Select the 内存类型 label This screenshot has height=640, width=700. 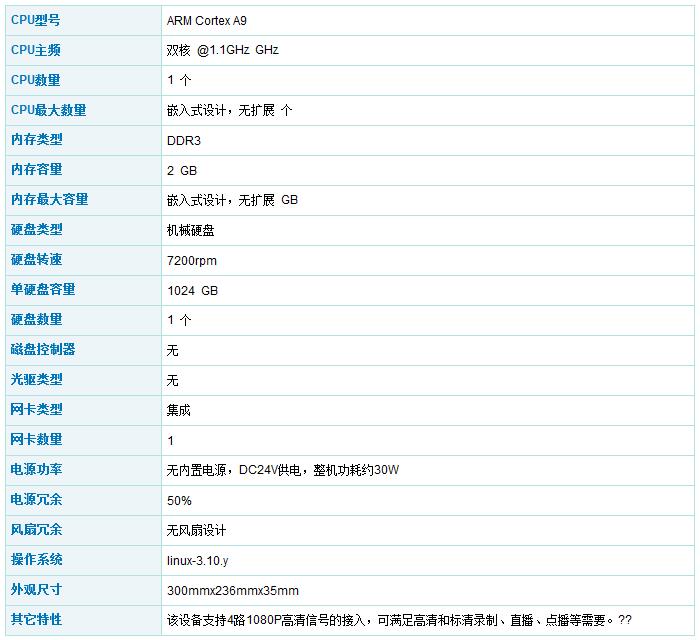[x=36, y=140]
